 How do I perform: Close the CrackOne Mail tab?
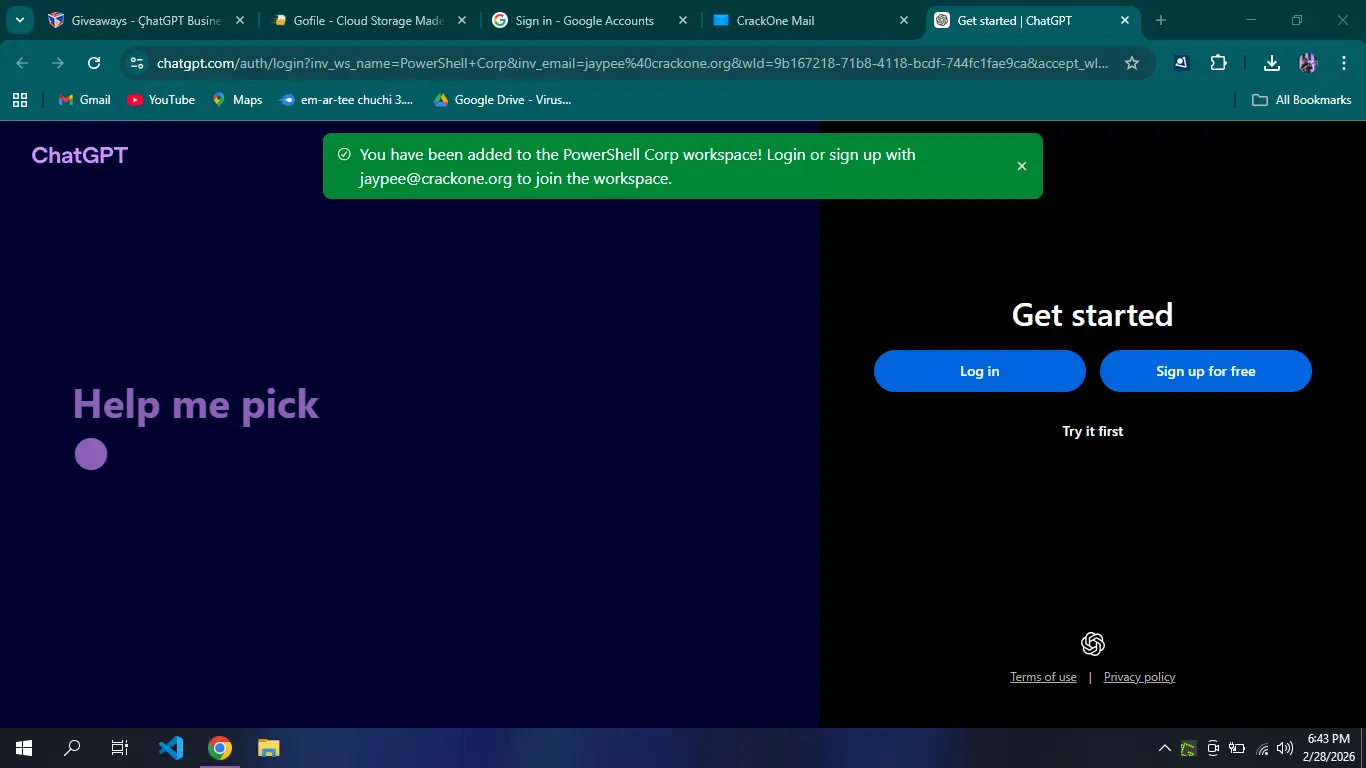(x=904, y=20)
